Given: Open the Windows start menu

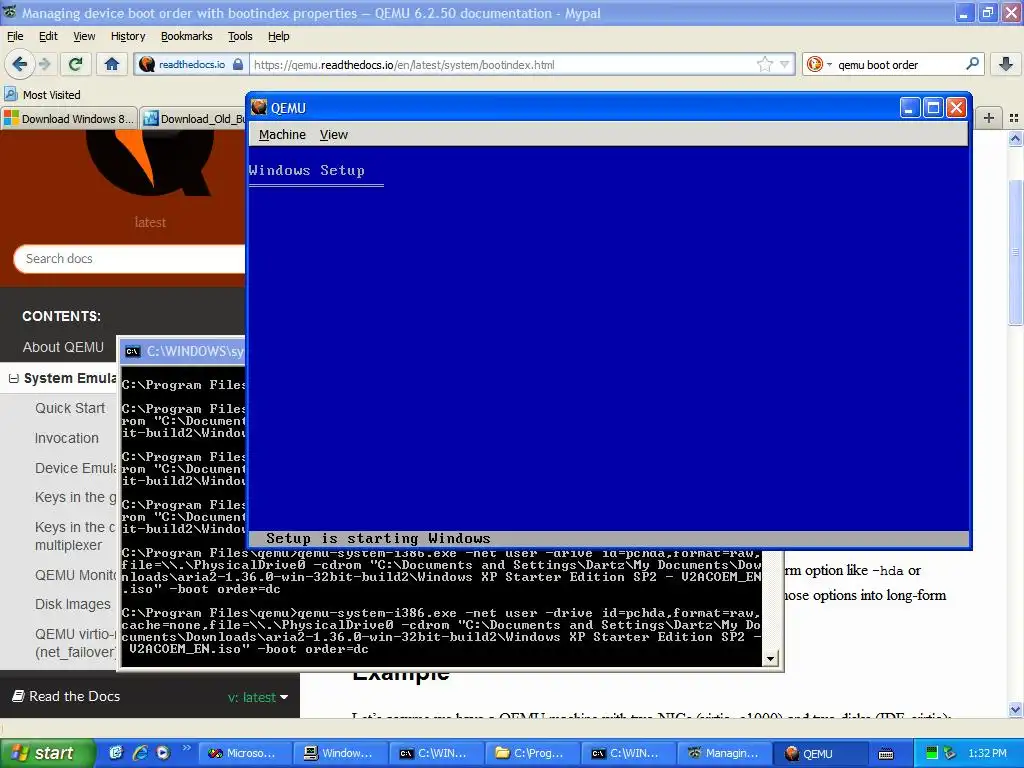Looking at the screenshot, I should 47,753.
